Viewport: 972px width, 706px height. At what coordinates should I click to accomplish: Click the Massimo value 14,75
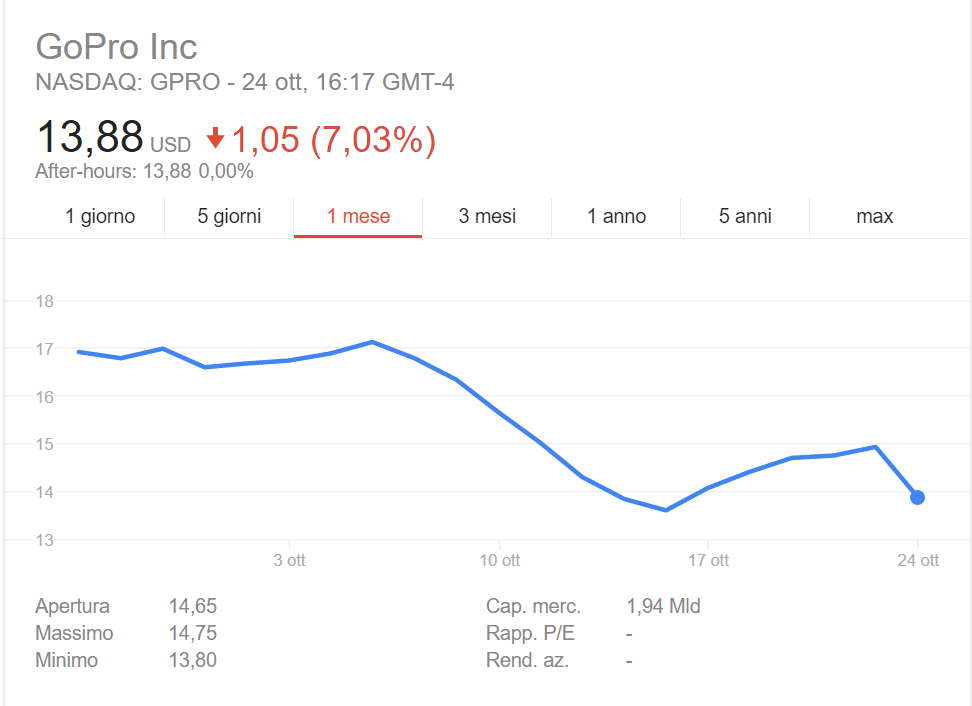(x=193, y=633)
